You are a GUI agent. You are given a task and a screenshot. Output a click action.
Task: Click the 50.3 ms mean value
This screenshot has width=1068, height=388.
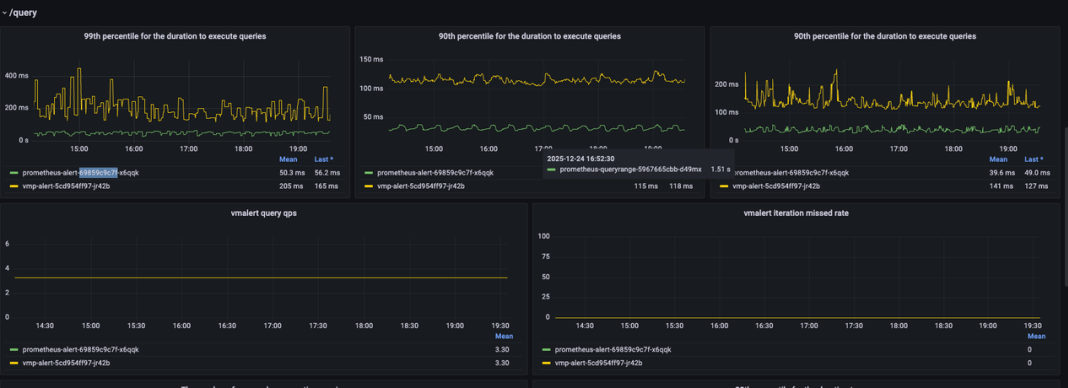pyautogui.click(x=292, y=173)
